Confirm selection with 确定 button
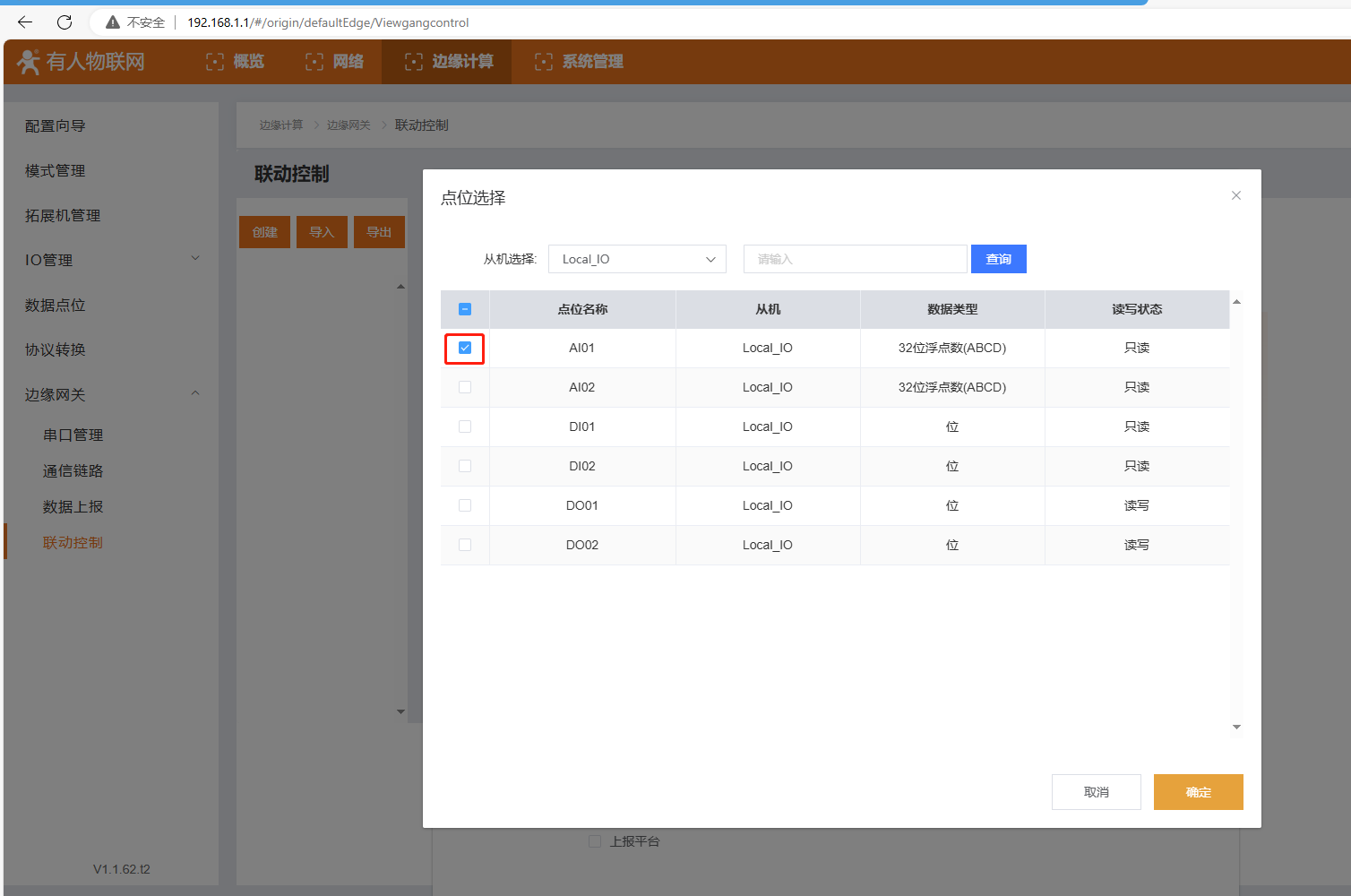Image resolution: width=1351 pixels, height=896 pixels. point(1198,792)
